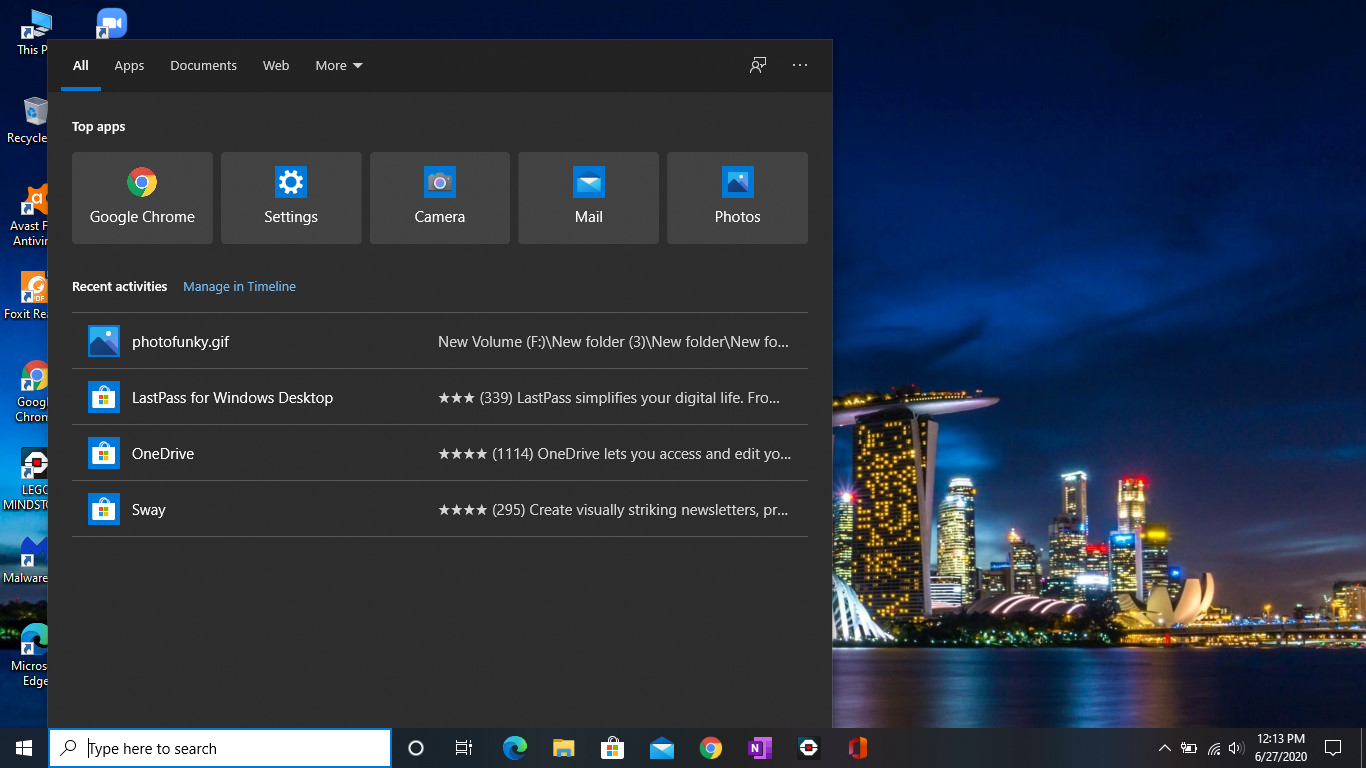
Task: Click the battery status tray icon
Action: [1189, 748]
